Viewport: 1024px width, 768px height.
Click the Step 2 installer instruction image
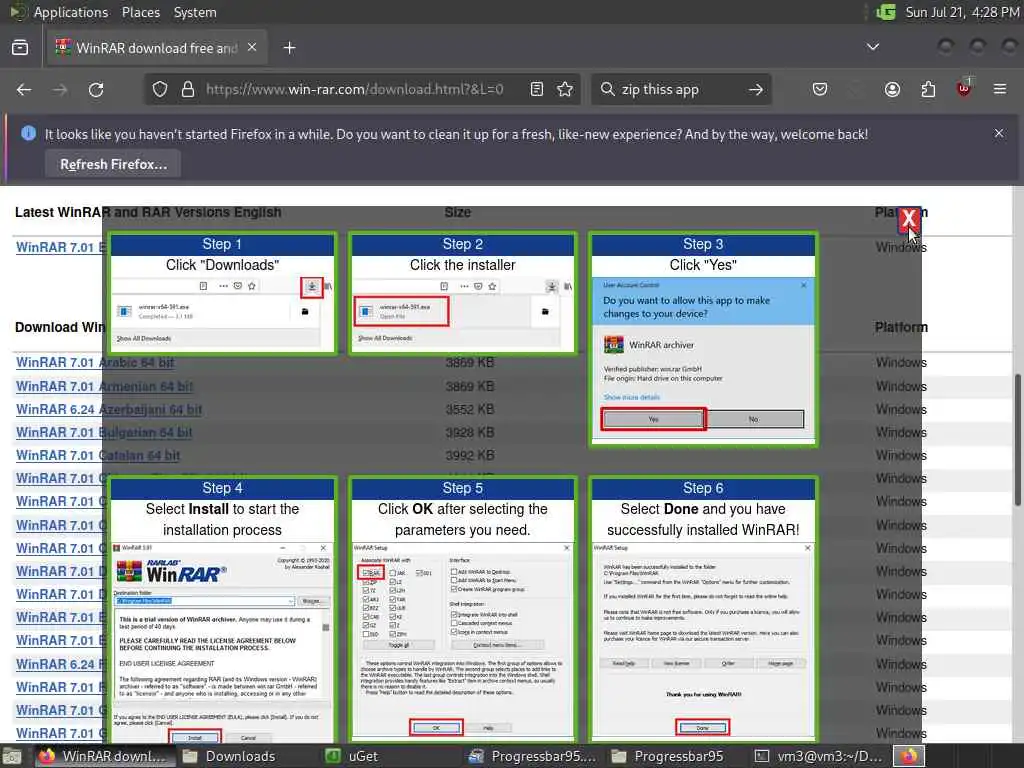pyautogui.click(x=462, y=293)
